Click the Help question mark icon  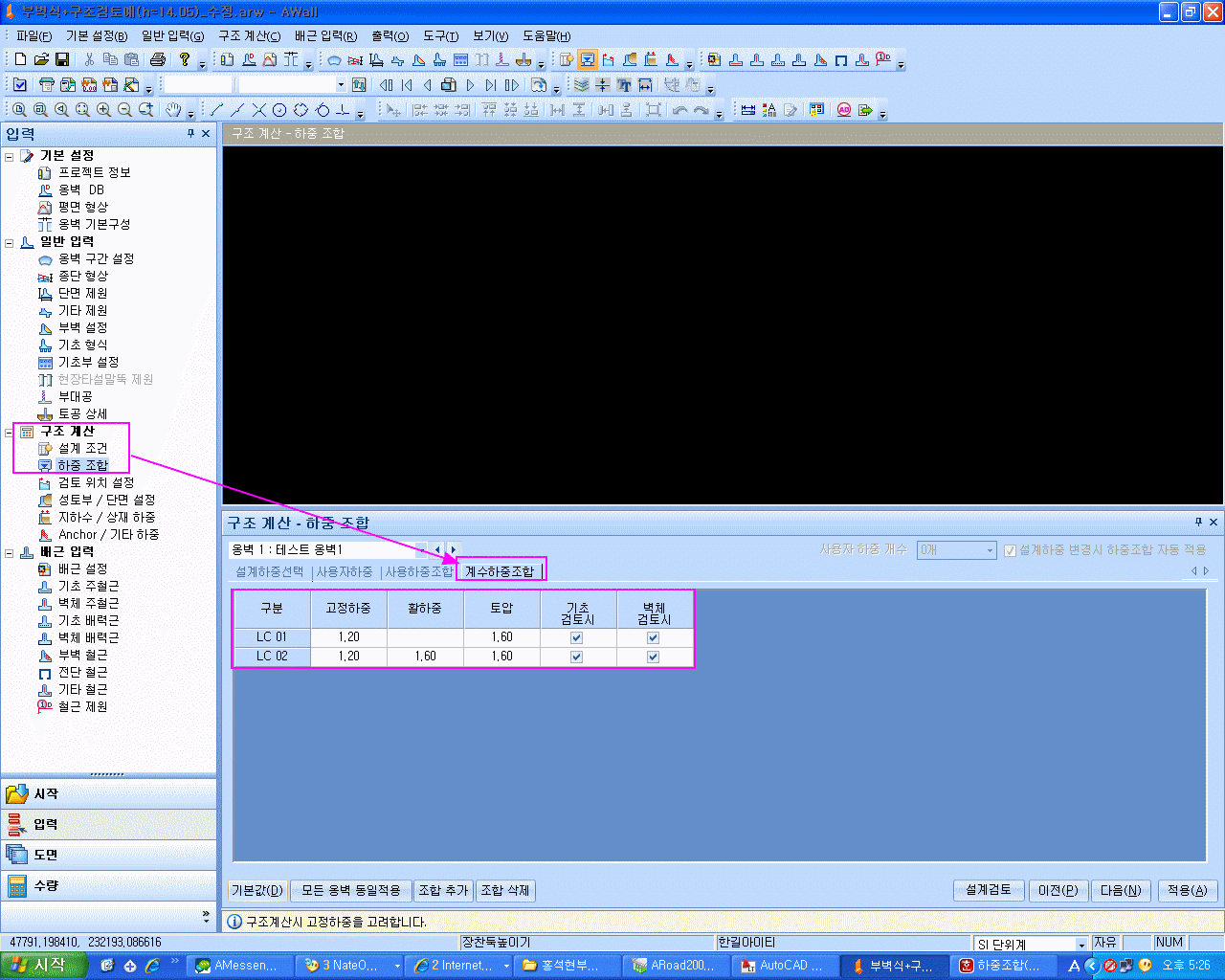185,59
